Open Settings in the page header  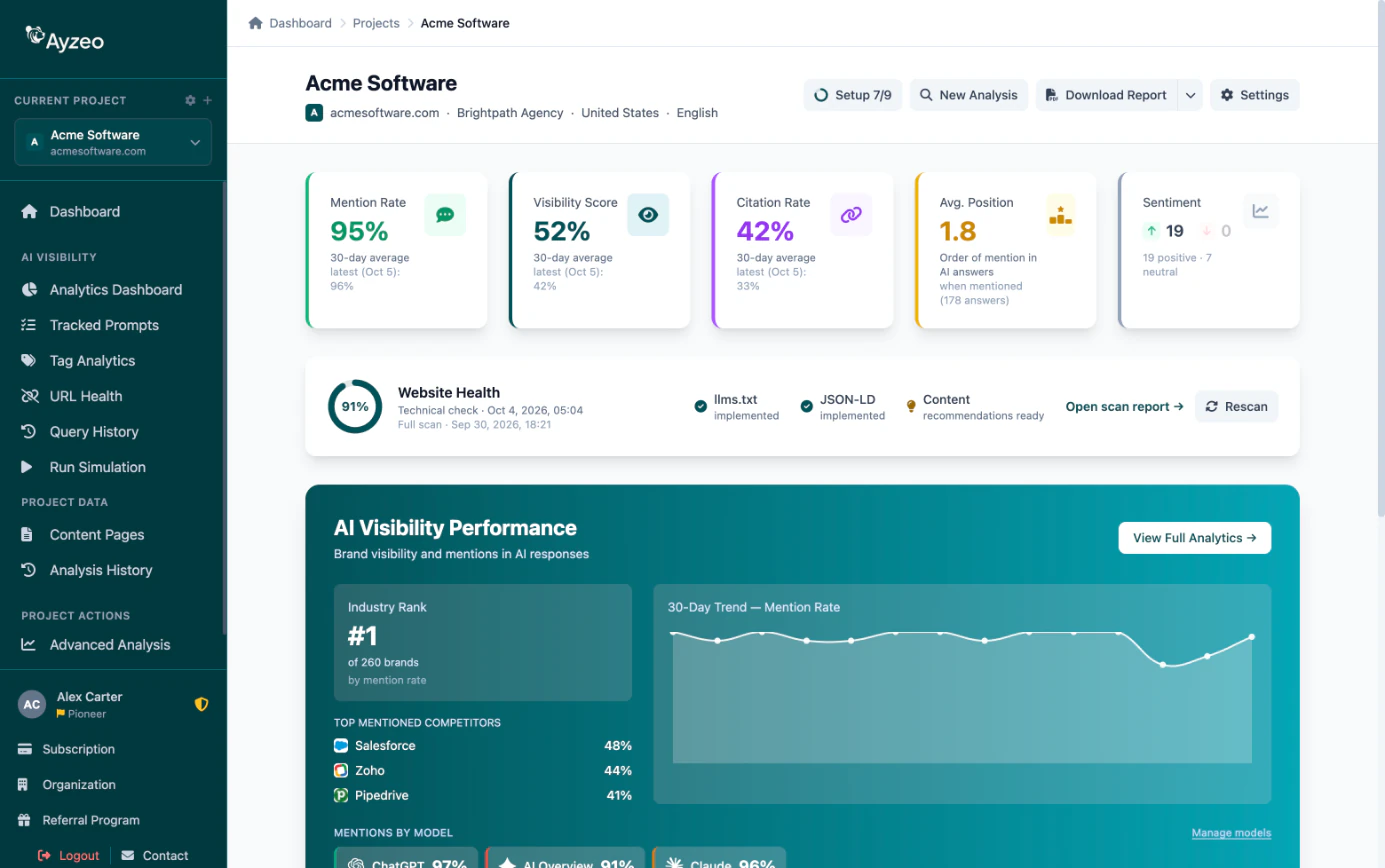(x=1255, y=95)
